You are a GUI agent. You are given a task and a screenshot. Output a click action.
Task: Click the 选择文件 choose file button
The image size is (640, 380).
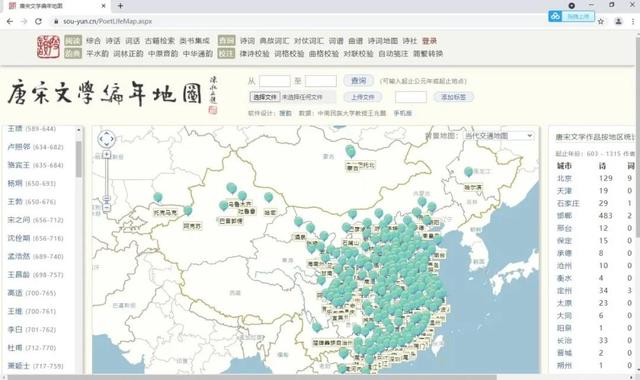264,97
